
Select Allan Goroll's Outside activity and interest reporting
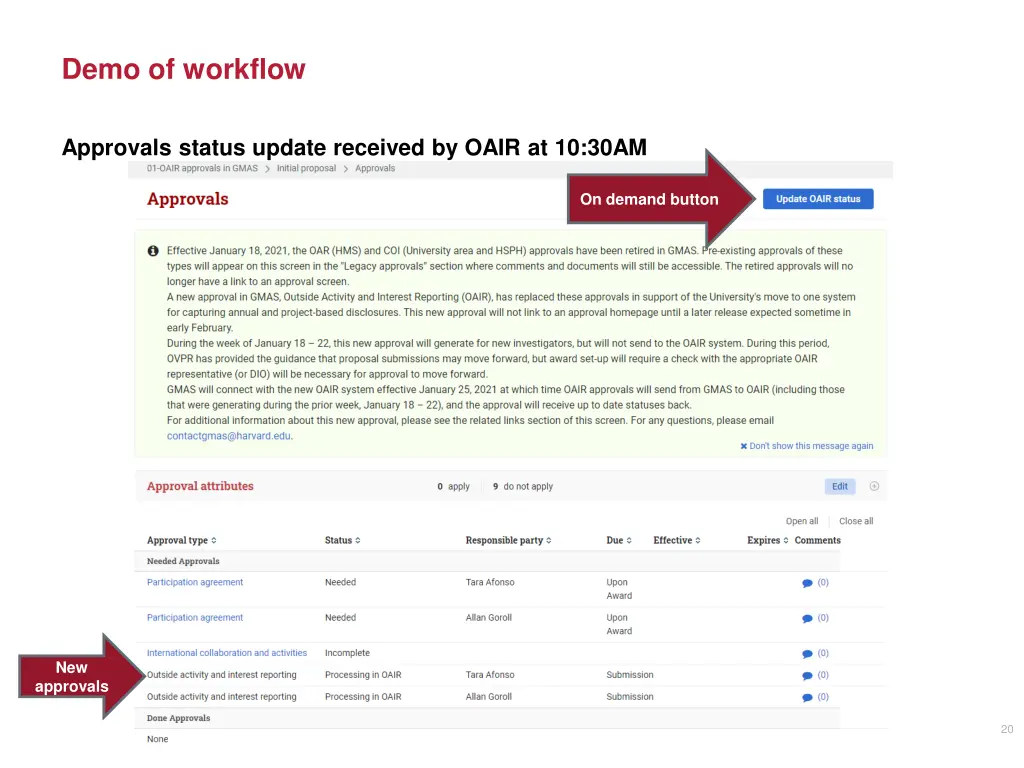[x=221, y=697]
